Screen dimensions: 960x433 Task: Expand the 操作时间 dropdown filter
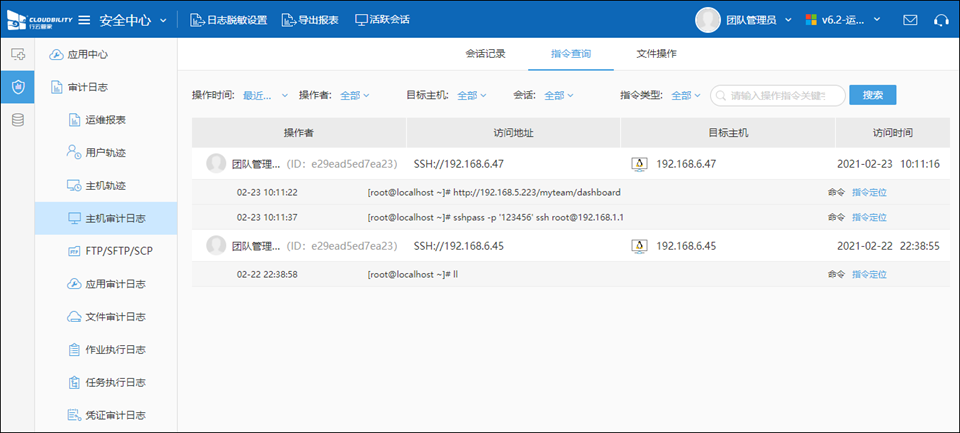265,96
